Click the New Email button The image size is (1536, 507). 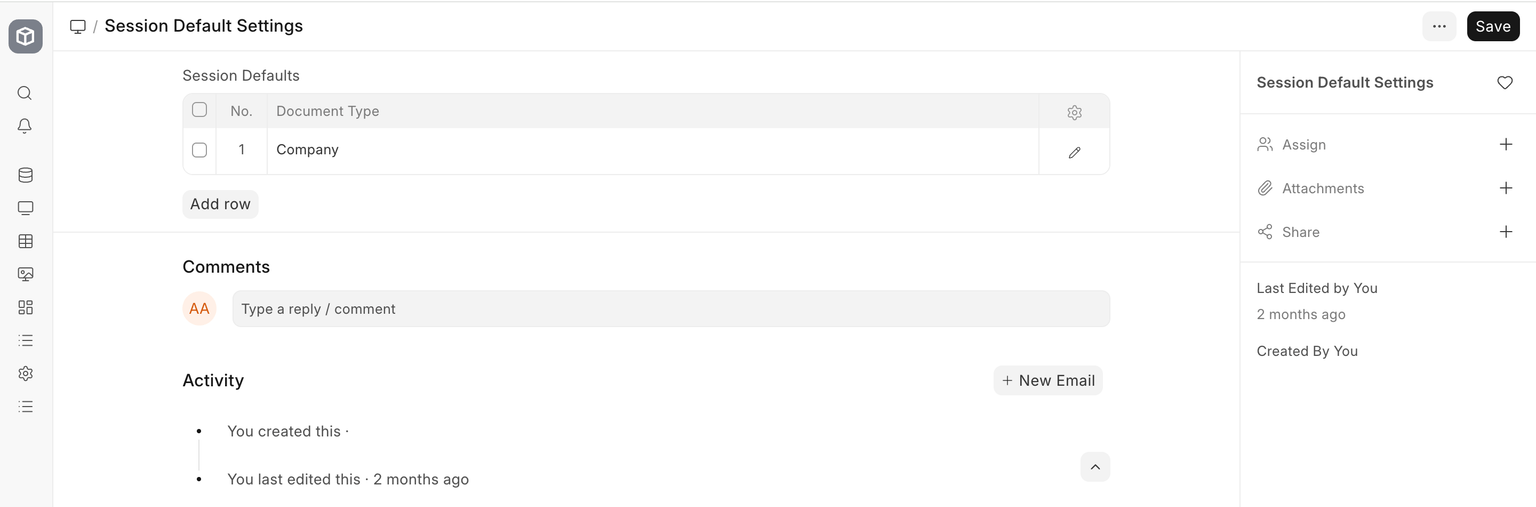point(1048,380)
